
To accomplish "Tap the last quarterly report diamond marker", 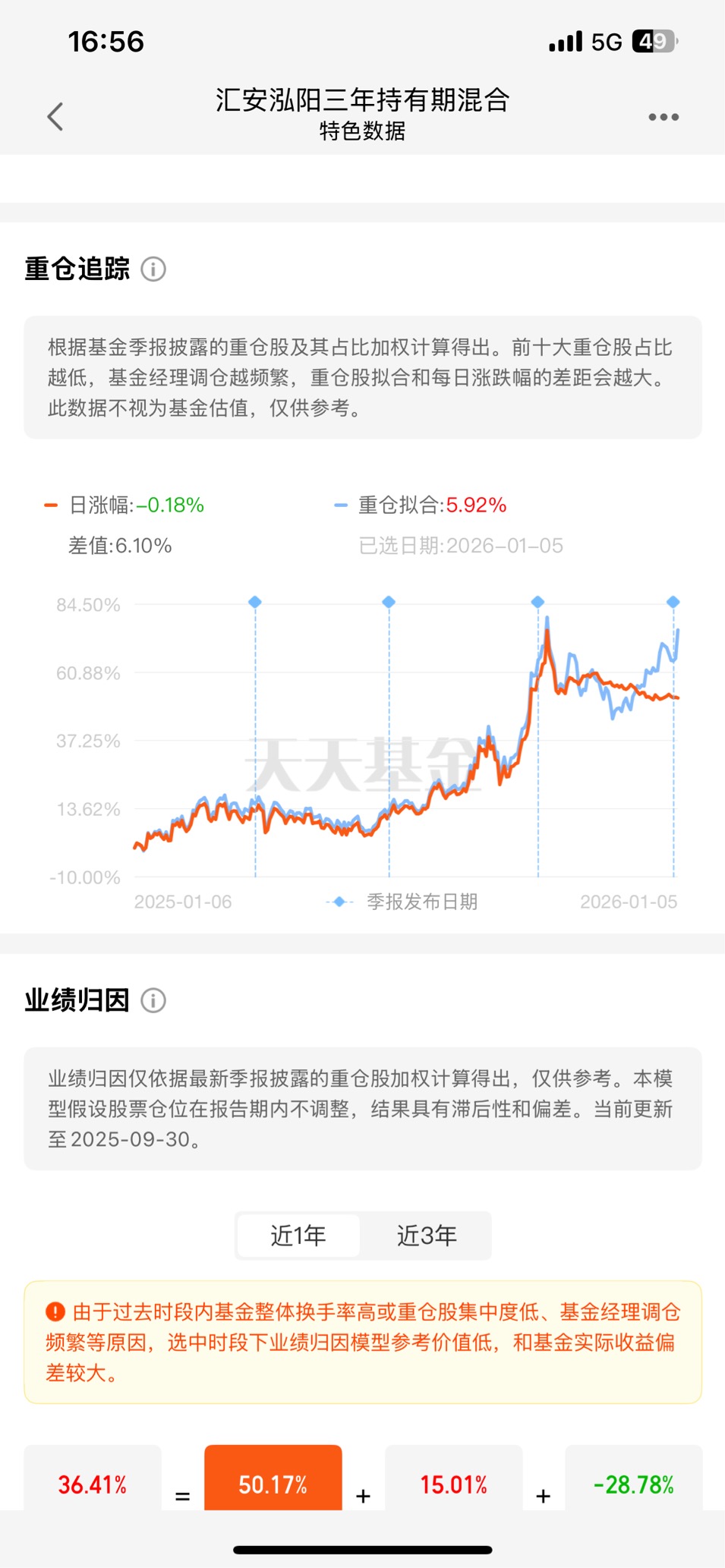I will [x=673, y=602].
